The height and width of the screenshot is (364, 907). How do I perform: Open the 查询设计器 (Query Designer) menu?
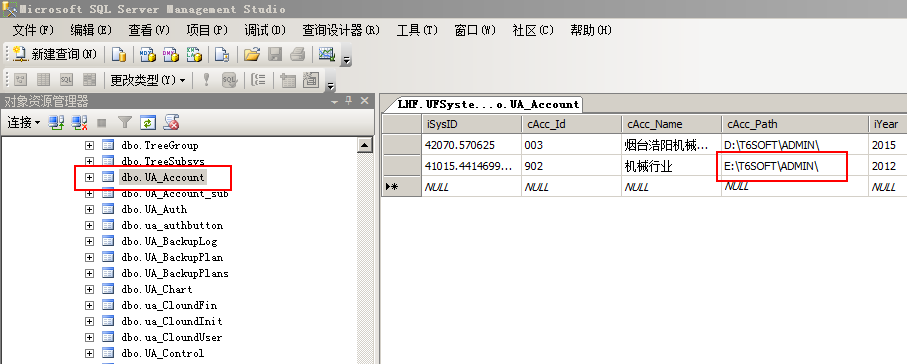tap(341, 30)
